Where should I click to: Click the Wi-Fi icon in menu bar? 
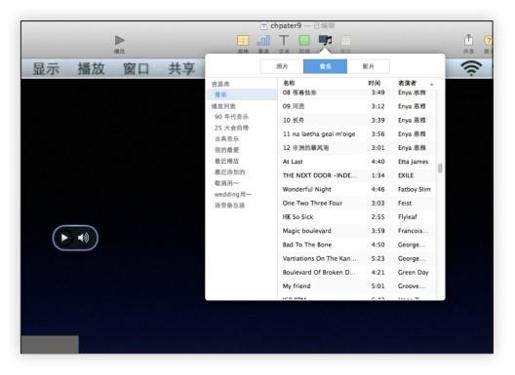[x=471, y=68]
